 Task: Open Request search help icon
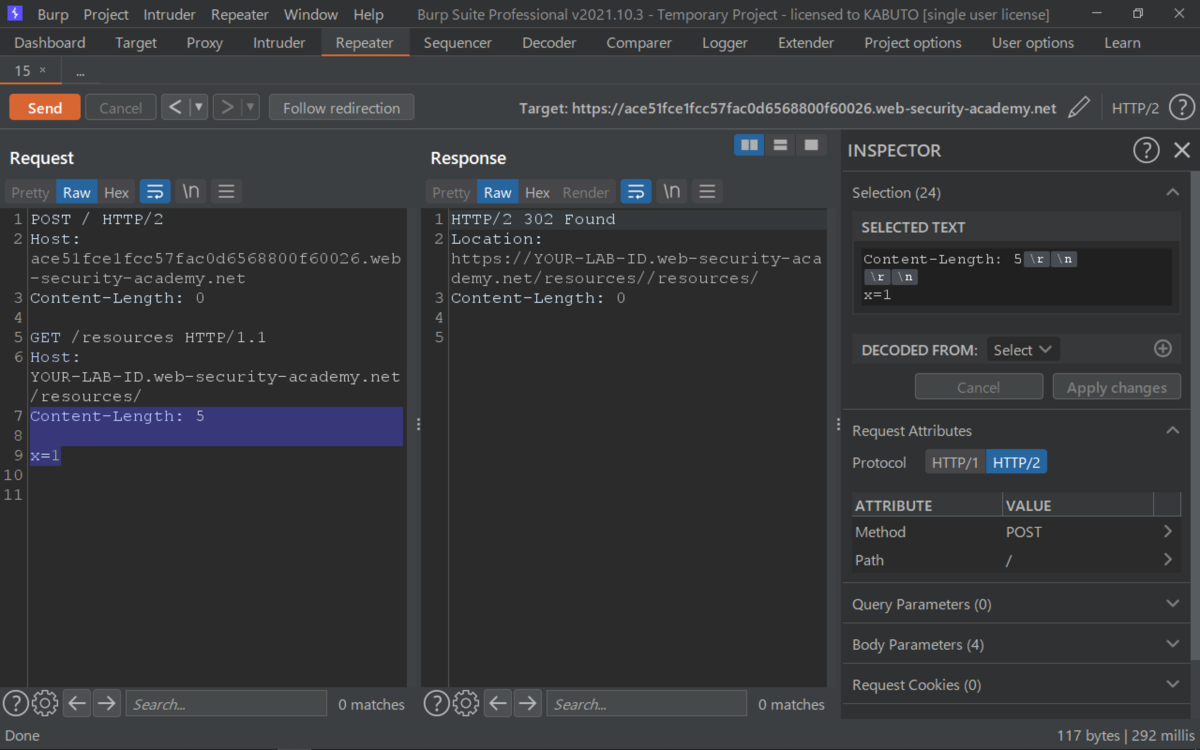(15, 704)
